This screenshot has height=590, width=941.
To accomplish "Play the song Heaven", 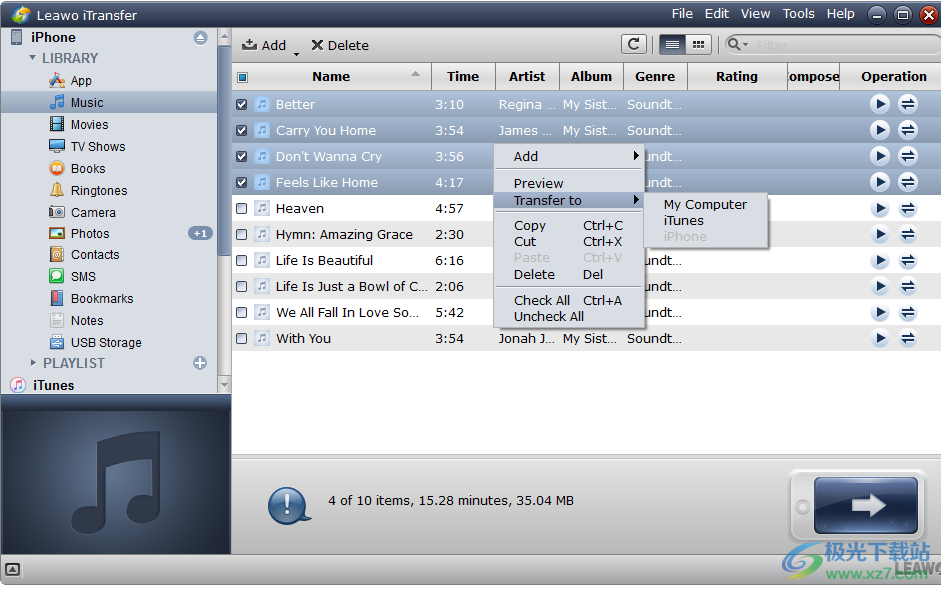I will [880, 208].
